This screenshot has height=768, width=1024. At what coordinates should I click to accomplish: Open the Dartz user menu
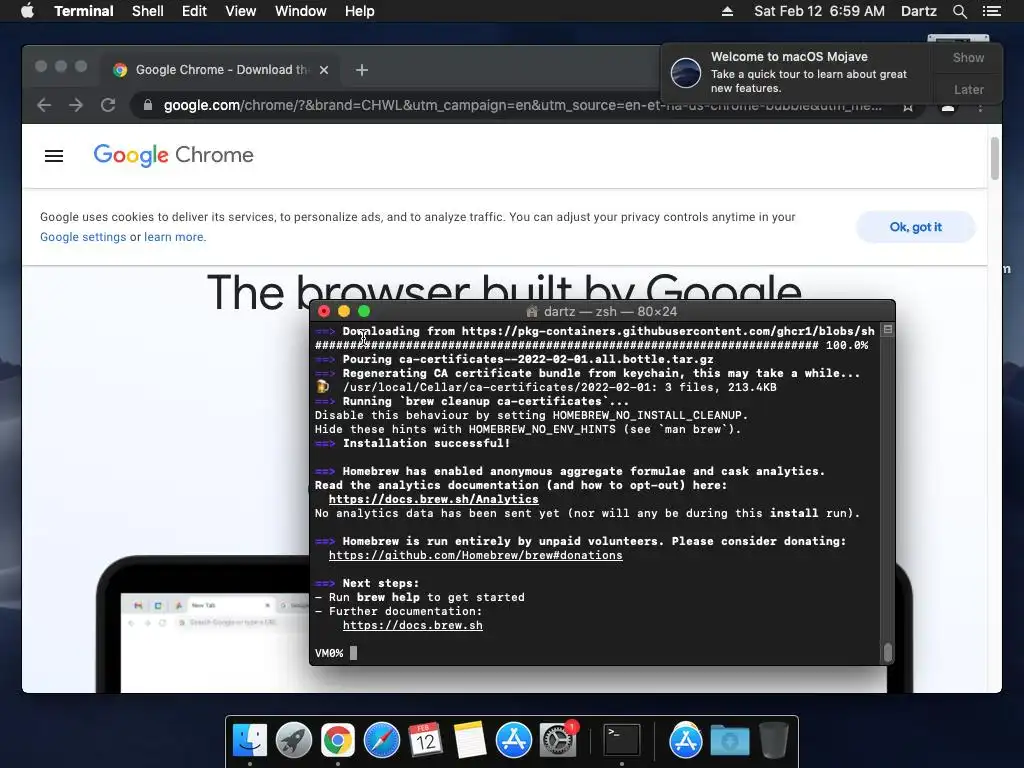[918, 11]
